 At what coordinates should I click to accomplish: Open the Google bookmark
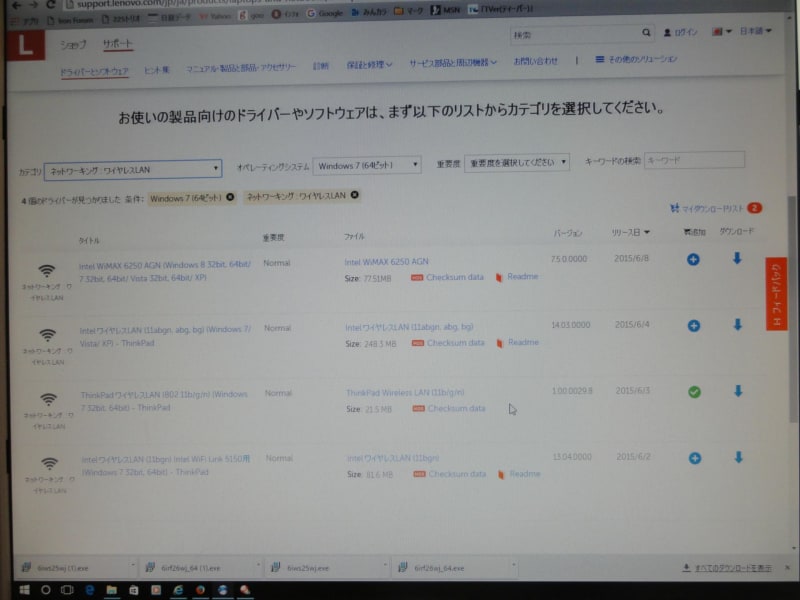[324, 13]
